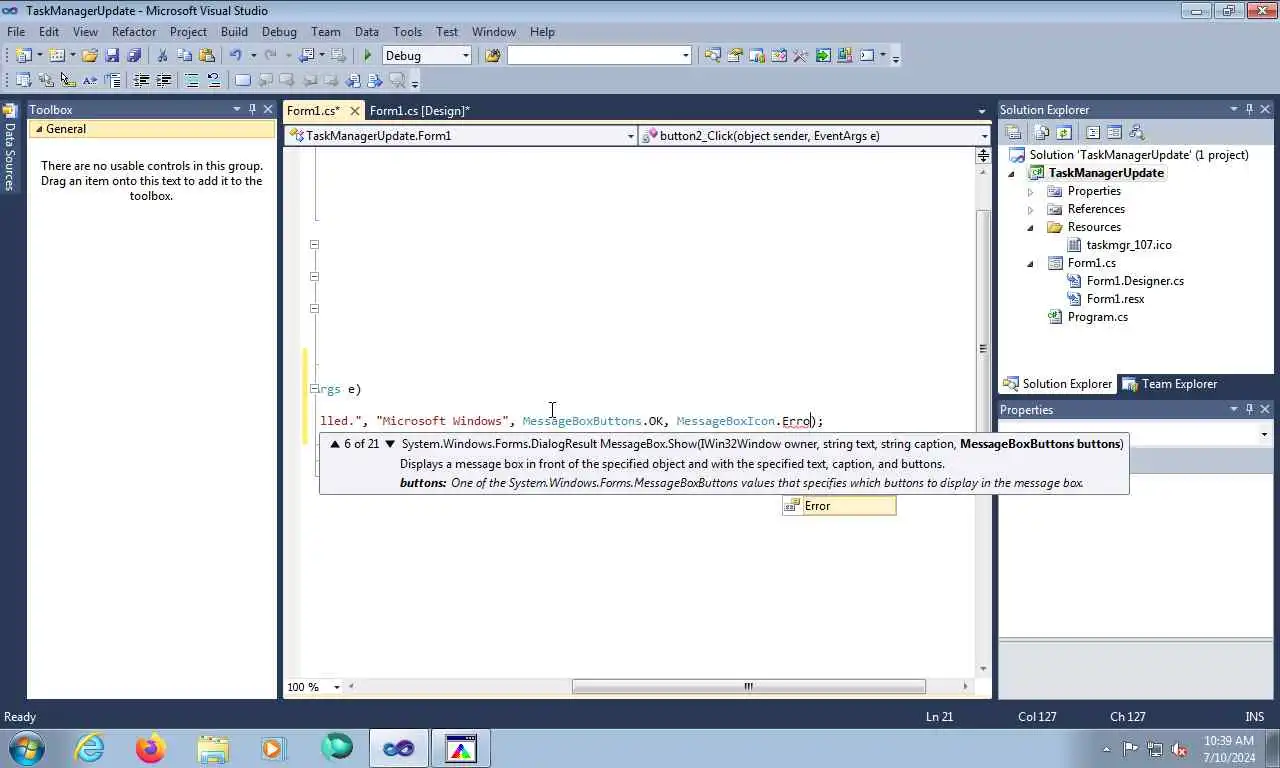The height and width of the screenshot is (768, 1280).
Task: Toggle auto-hide pin on Solution Explorer panel
Action: (1249, 109)
